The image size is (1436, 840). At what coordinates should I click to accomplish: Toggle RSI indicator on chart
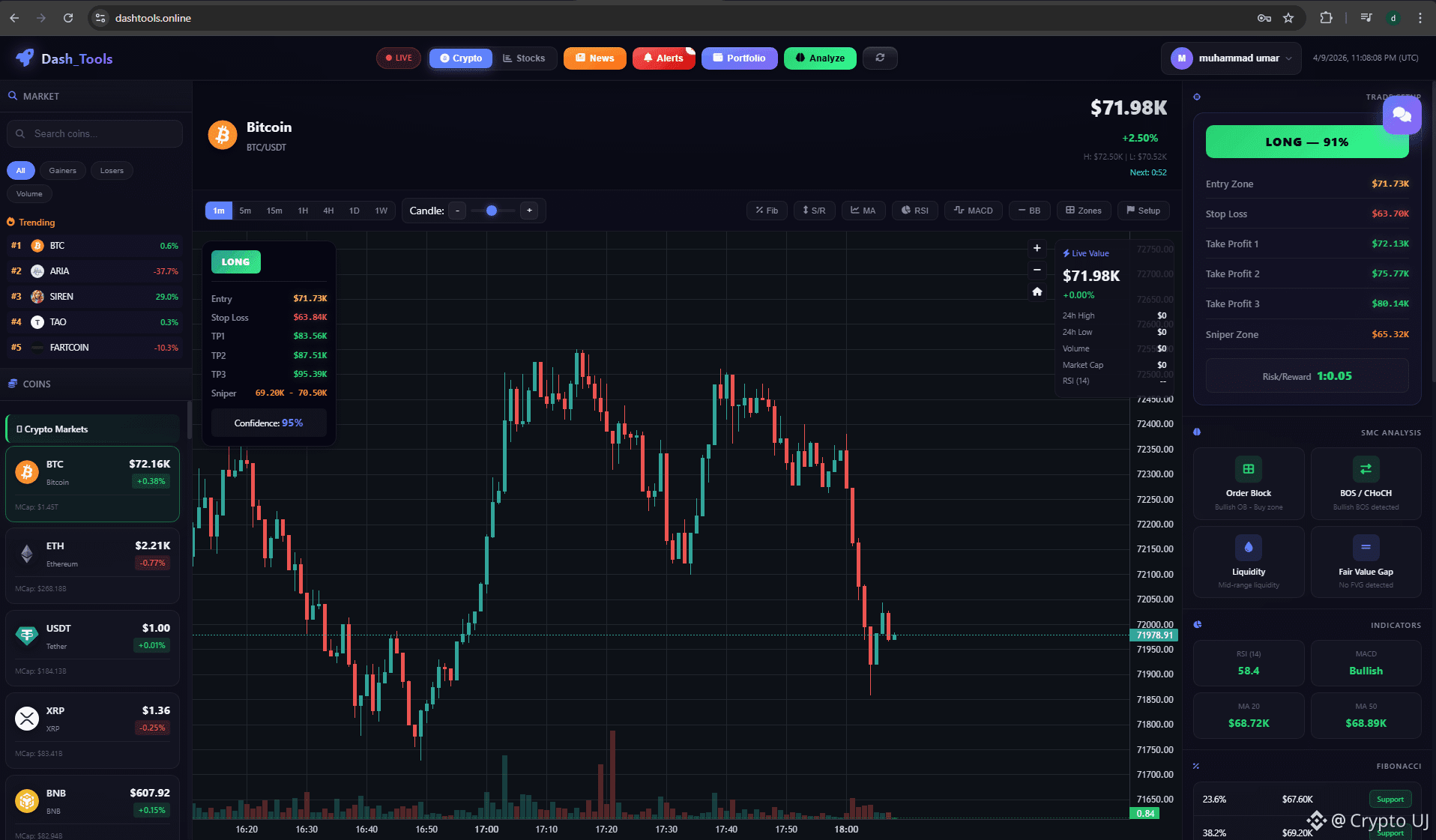point(915,211)
